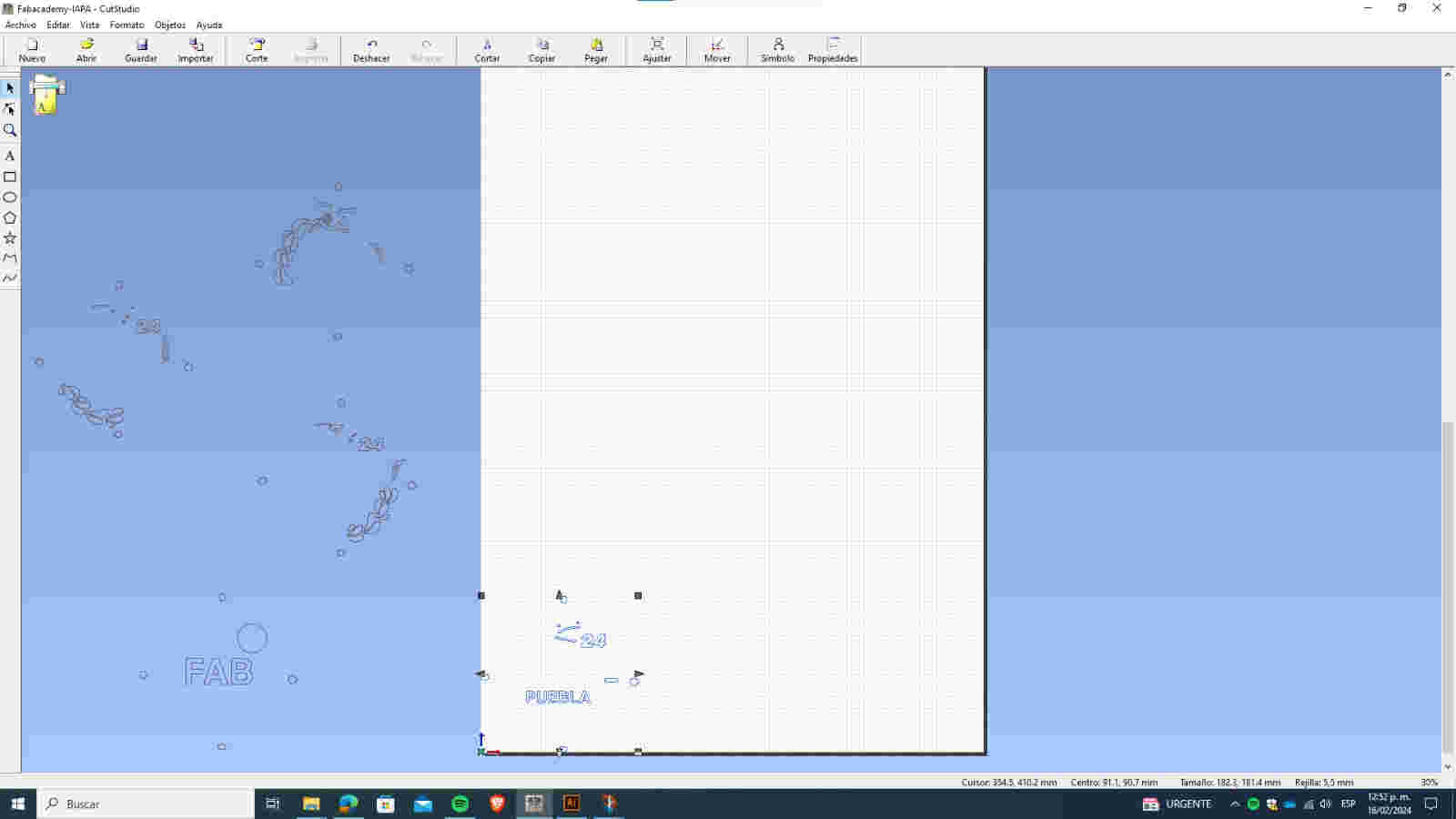
Task: Click vertical scrollbar down arrow
Action: pyautogui.click(x=1448, y=767)
